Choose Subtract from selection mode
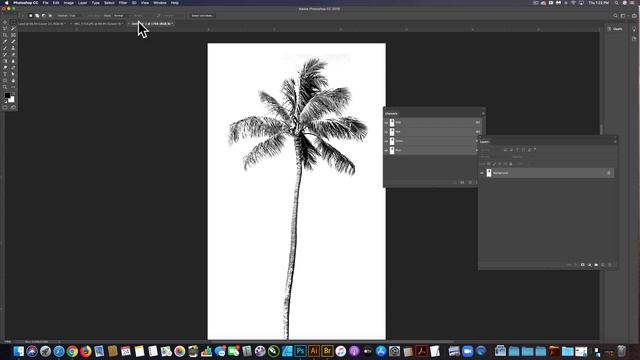This screenshot has height=360, width=640. [x=44, y=16]
